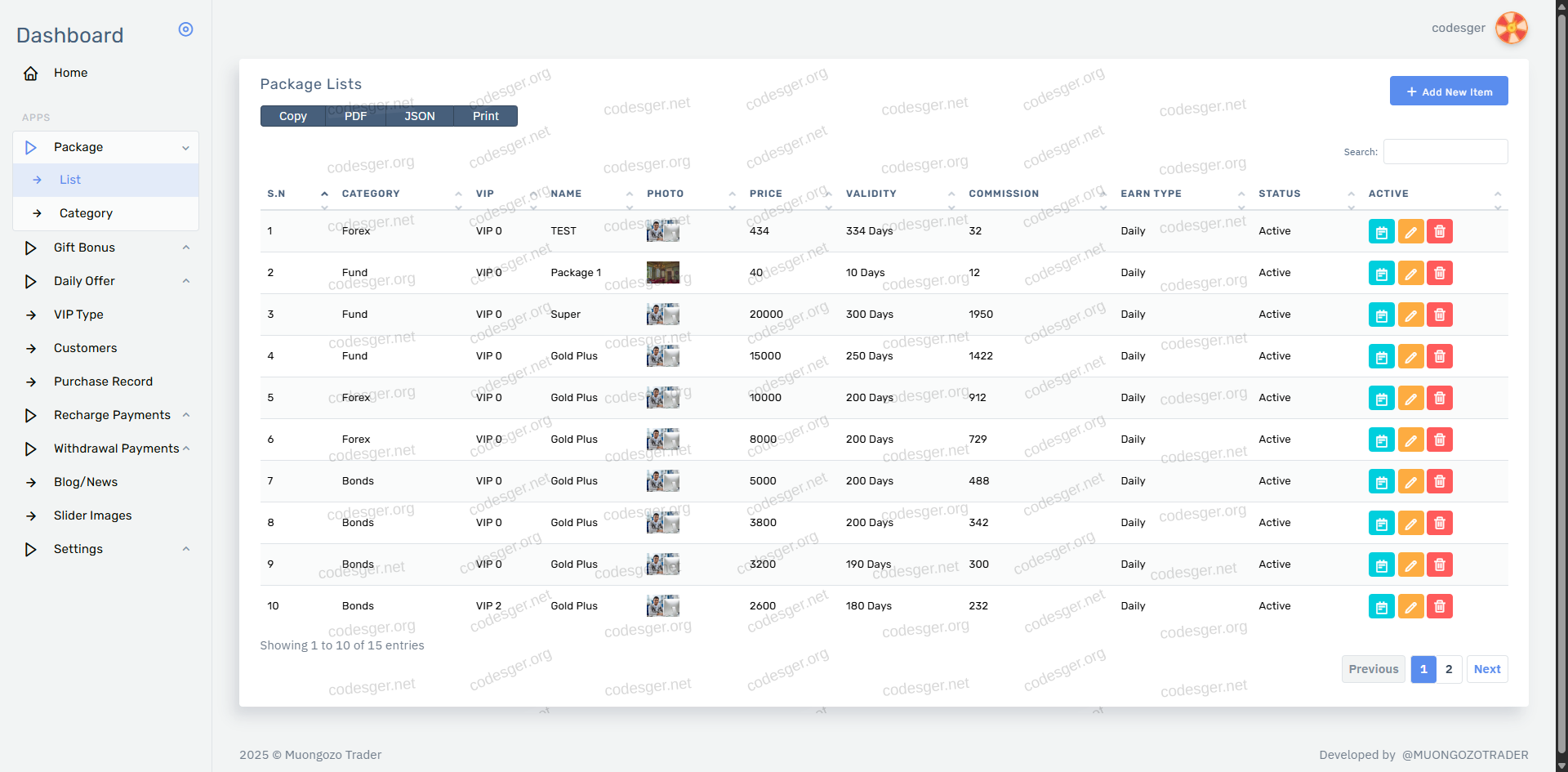Open Category under Package
The image size is (1568, 772).
click(86, 213)
